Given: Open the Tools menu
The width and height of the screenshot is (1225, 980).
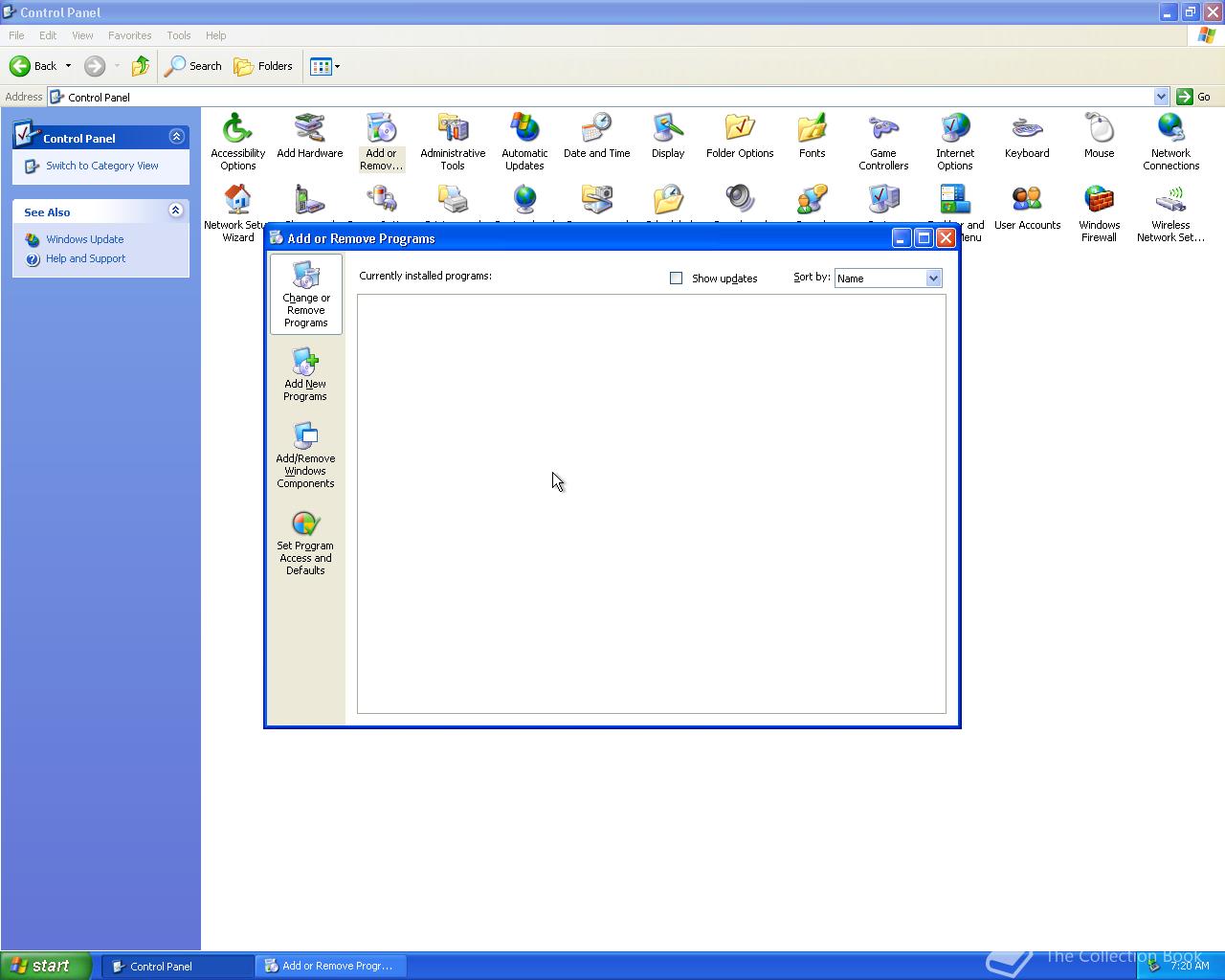Looking at the screenshot, I should tap(179, 35).
